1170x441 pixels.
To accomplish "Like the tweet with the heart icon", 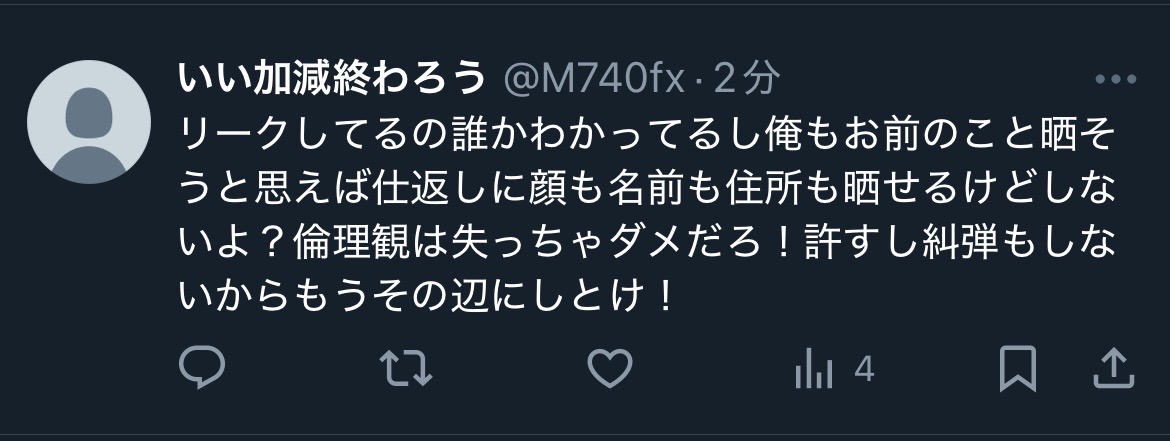I will [610, 369].
